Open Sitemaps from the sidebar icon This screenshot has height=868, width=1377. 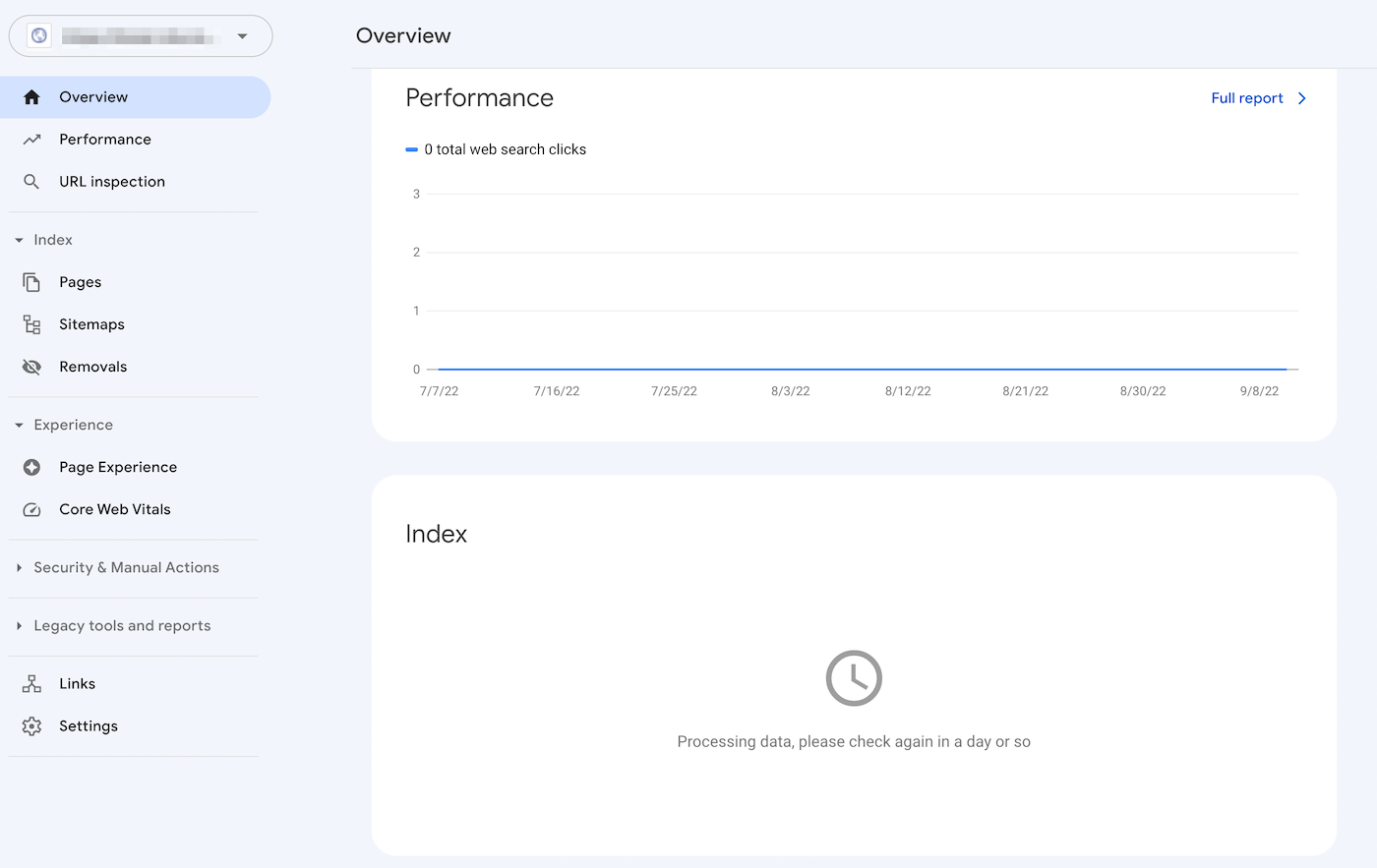pyautogui.click(x=31, y=324)
